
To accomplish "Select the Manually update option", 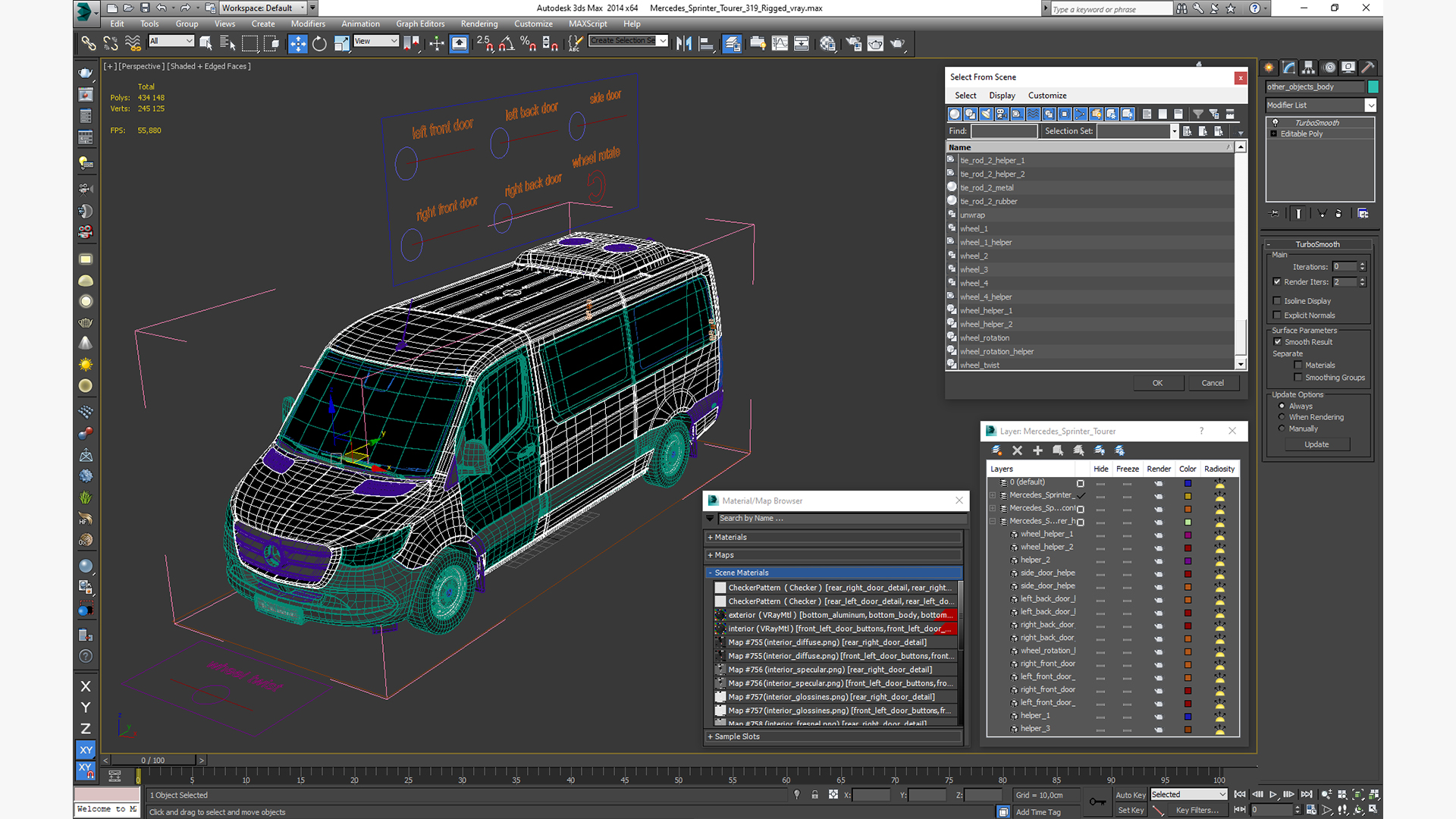I will (x=1282, y=428).
